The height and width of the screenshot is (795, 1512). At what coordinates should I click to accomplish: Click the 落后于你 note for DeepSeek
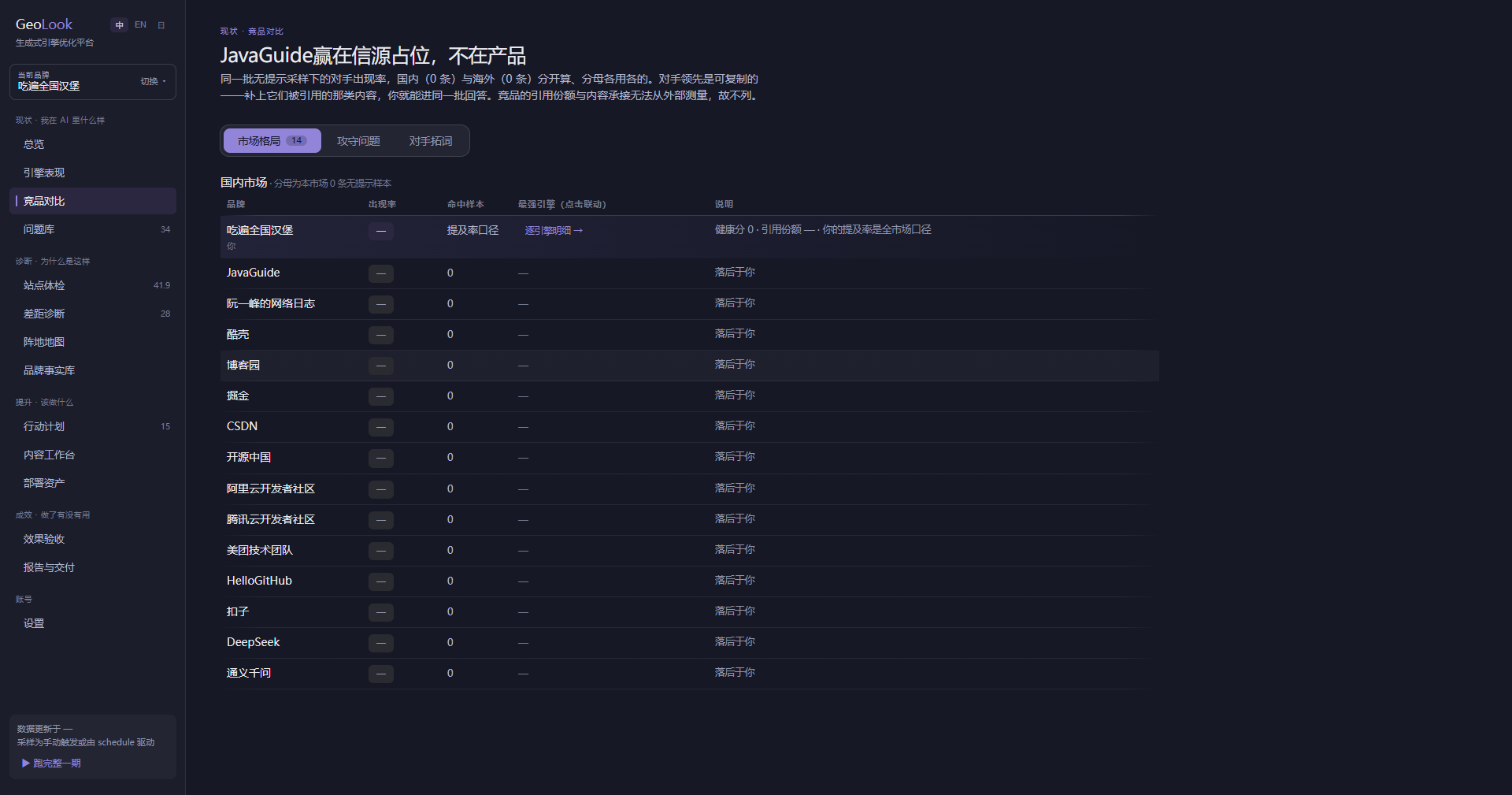[x=735, y=642]
